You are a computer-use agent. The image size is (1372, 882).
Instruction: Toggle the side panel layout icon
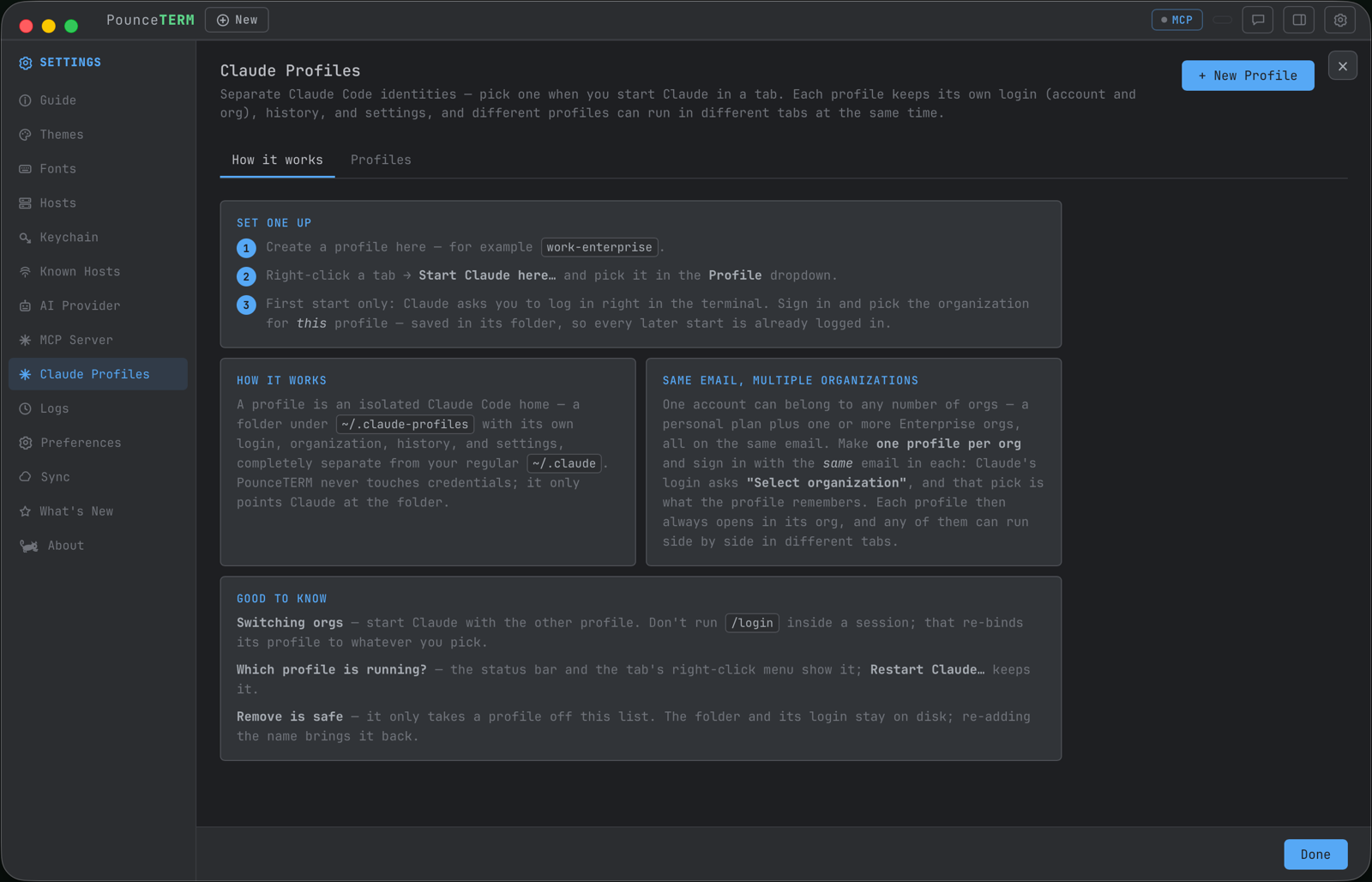pos(1299,20)
